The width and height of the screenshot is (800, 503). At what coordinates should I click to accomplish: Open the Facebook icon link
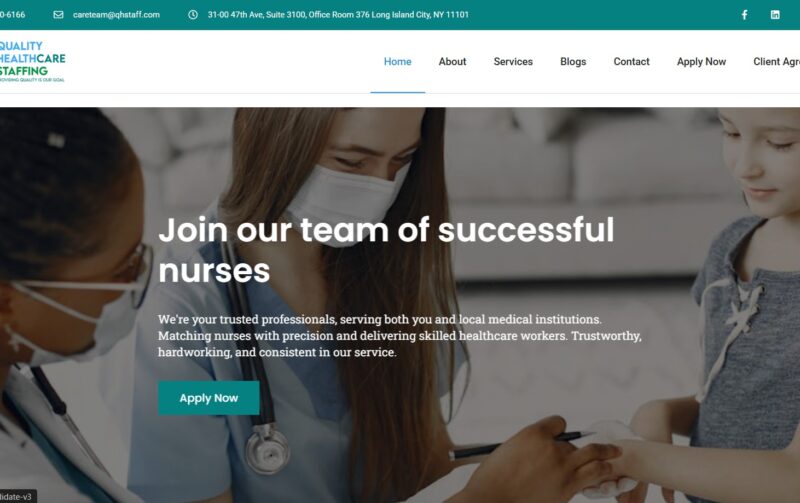(744, 15)
